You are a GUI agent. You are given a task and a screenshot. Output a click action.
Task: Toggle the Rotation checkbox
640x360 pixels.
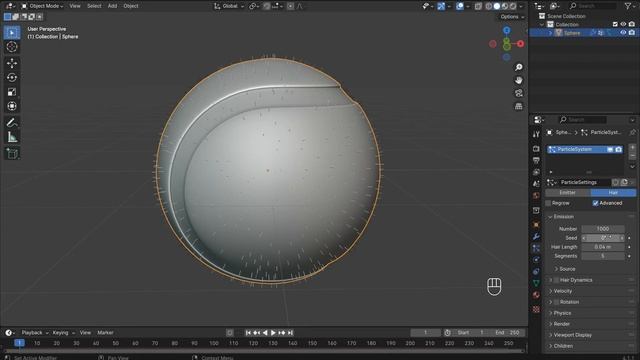coord(556,302)
